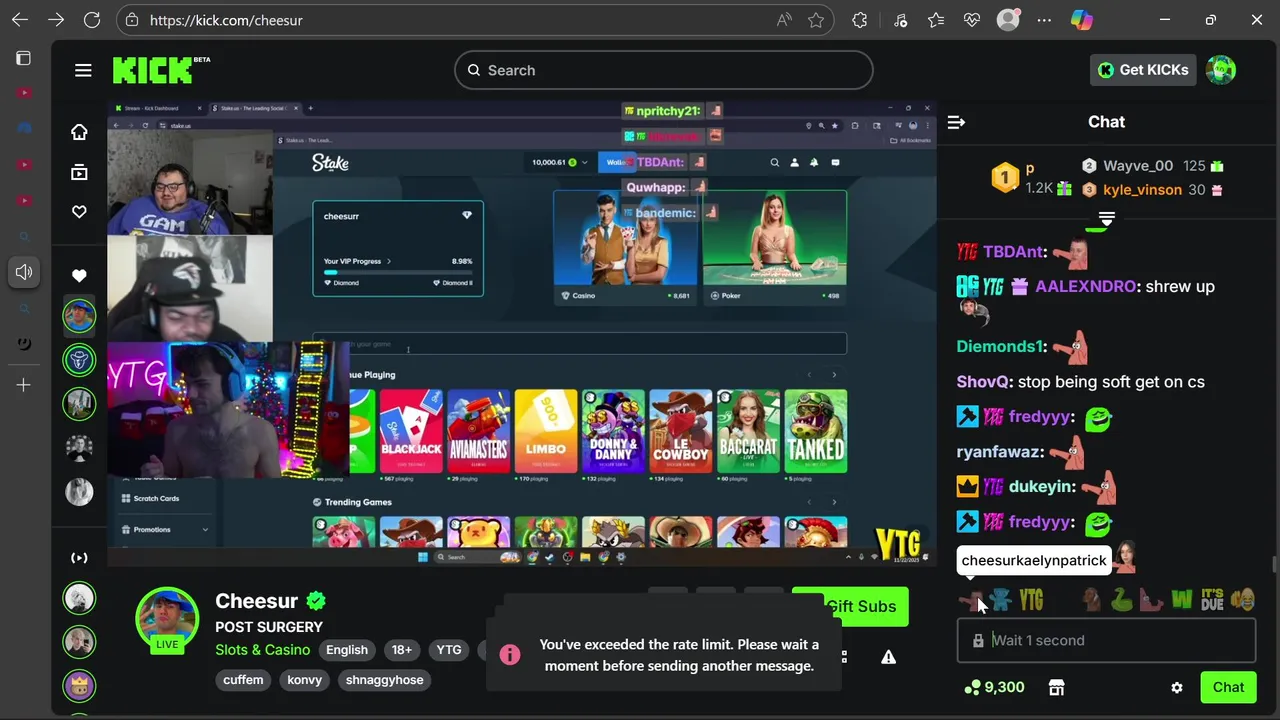1280x720 pixels.
Task: Open the filled heart icon in Kick sidebar
Action: (79, 276)
